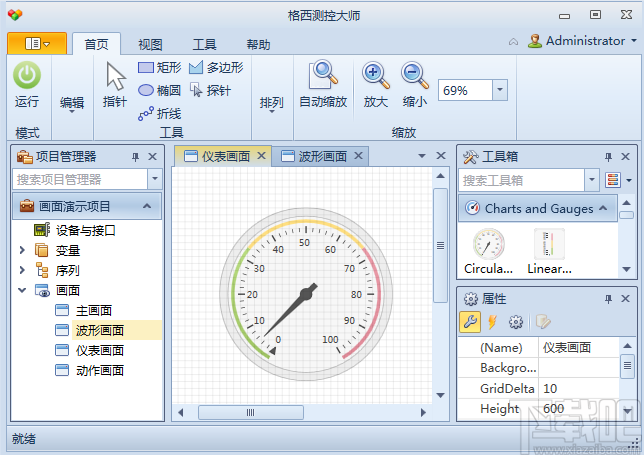Open the 排列 dropdown group
644x455 pixels.
tap(271, 104)
